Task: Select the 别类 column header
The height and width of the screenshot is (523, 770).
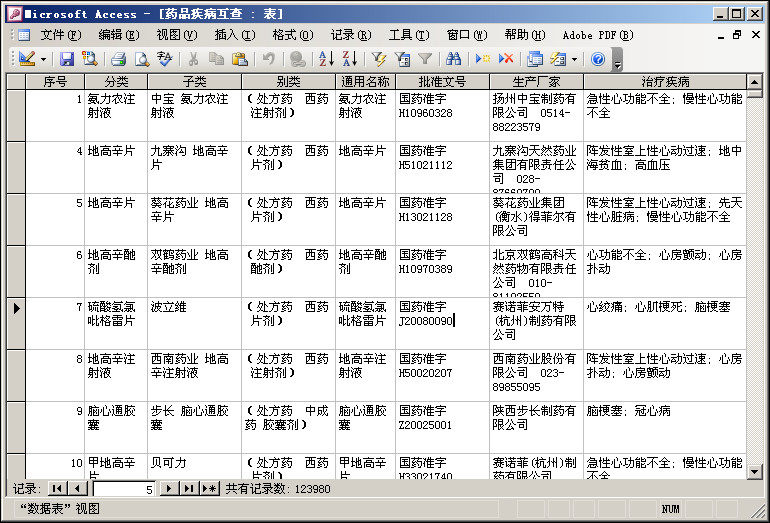Action: (288, 82)
